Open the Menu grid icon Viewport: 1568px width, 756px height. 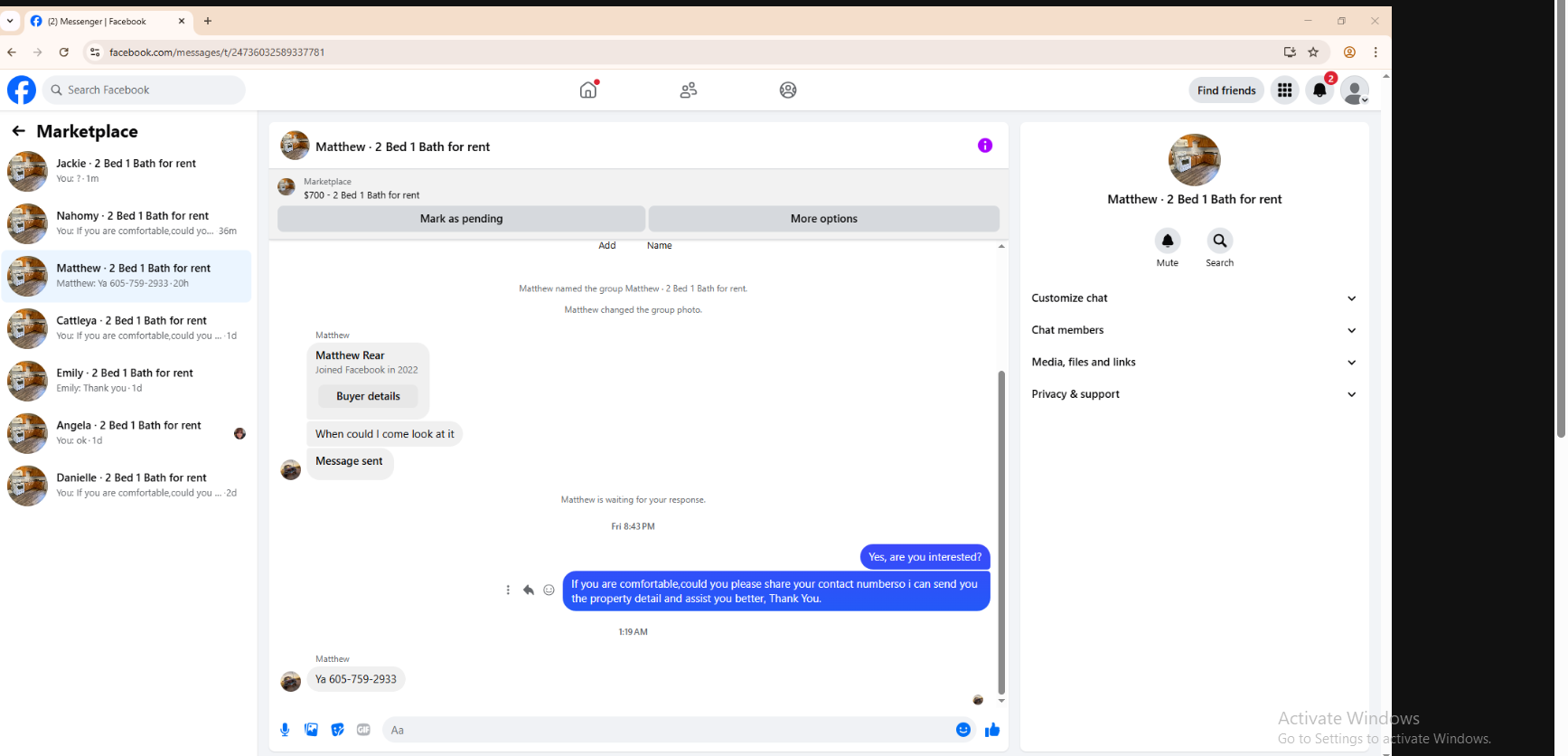[x=1284, y=90]
